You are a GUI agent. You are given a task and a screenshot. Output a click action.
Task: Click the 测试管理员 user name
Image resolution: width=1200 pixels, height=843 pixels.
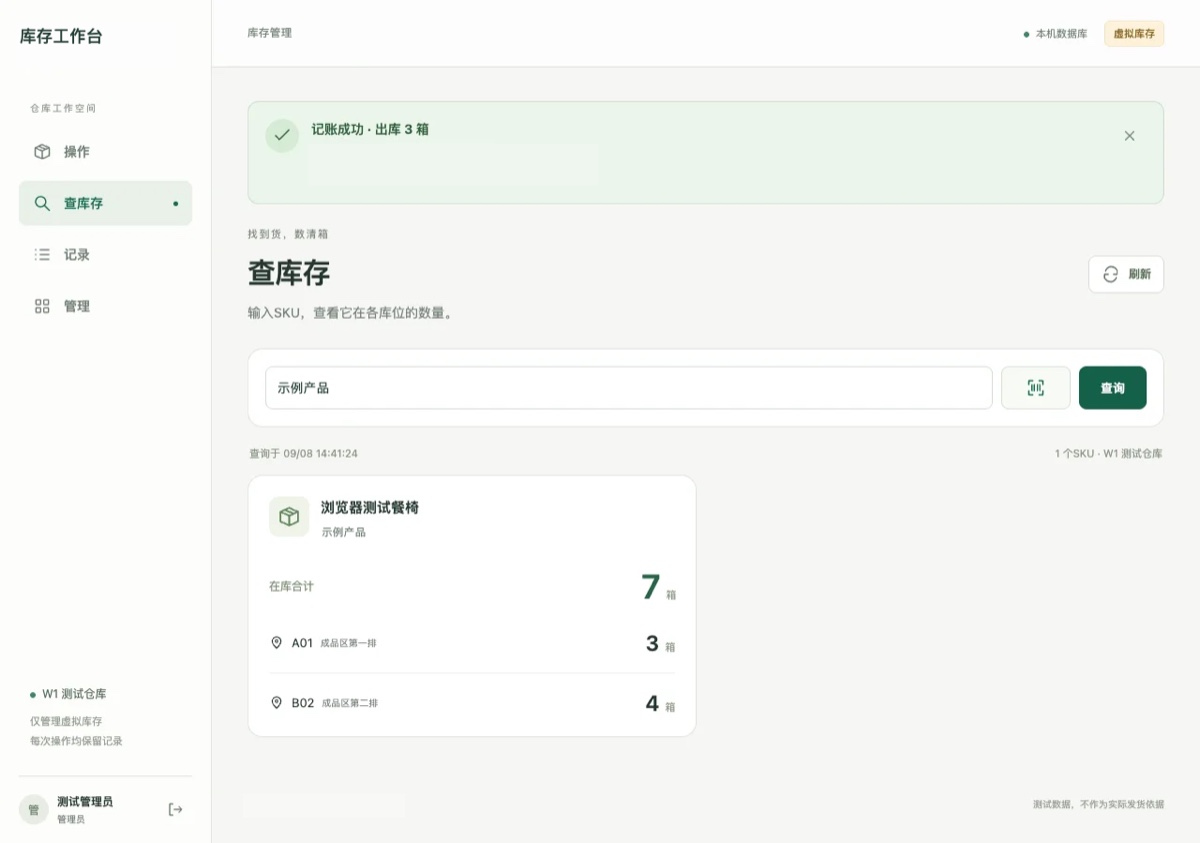[x=85, y=802]
